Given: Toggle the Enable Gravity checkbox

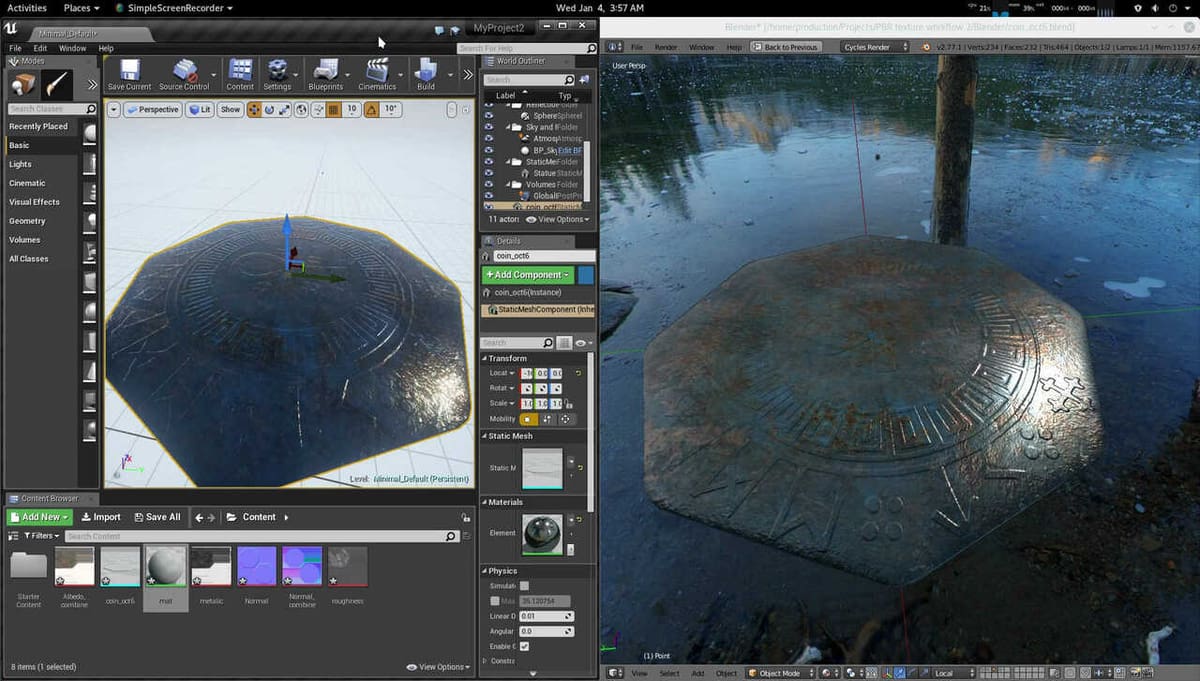Looking at the screenshot, I should [x=524, y=646].
